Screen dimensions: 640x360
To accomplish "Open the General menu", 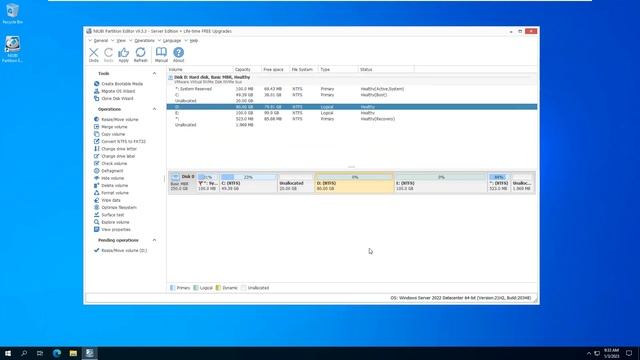I will 101,41.
